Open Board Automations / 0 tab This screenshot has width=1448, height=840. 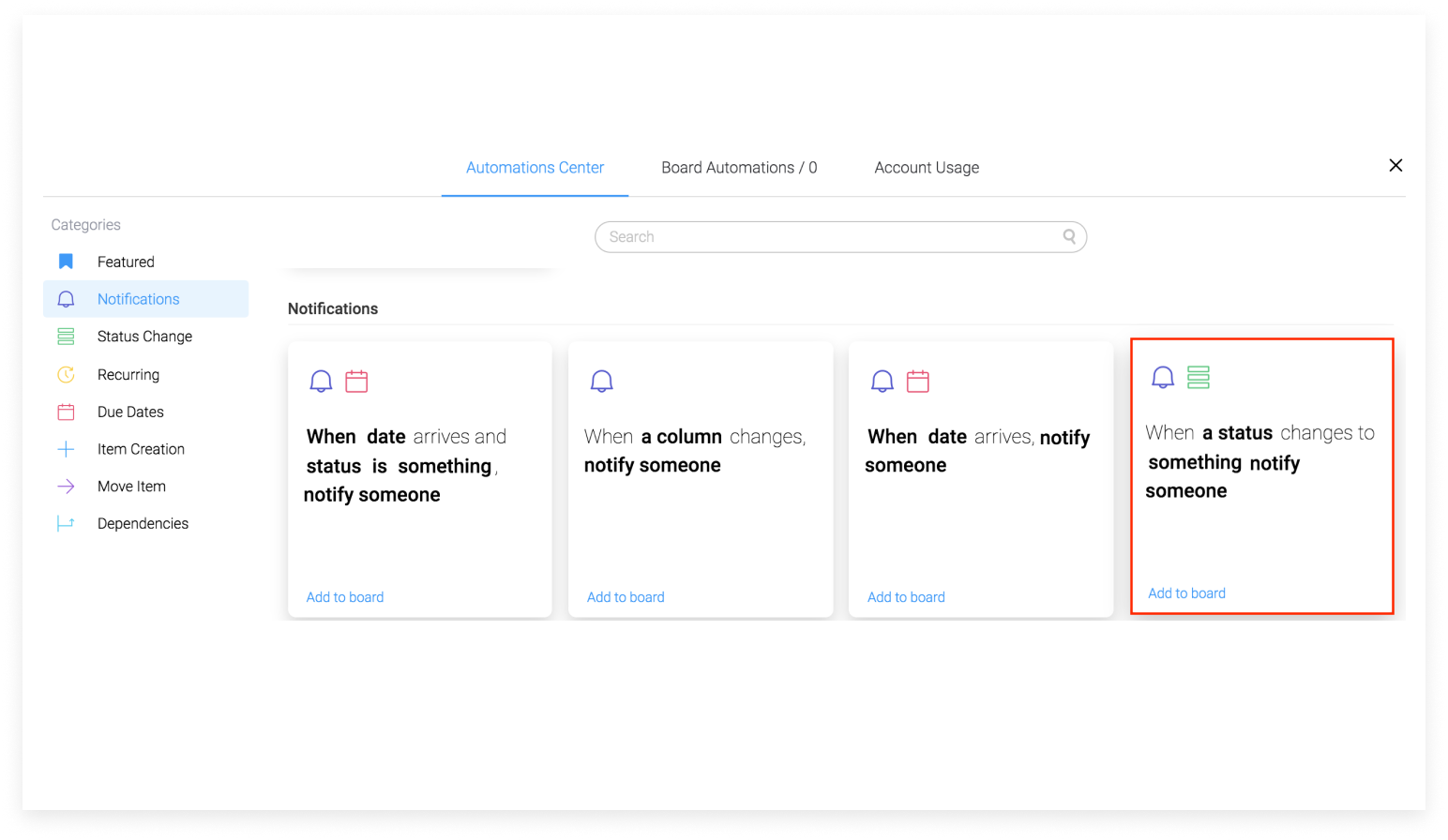(x=739, y=168)
